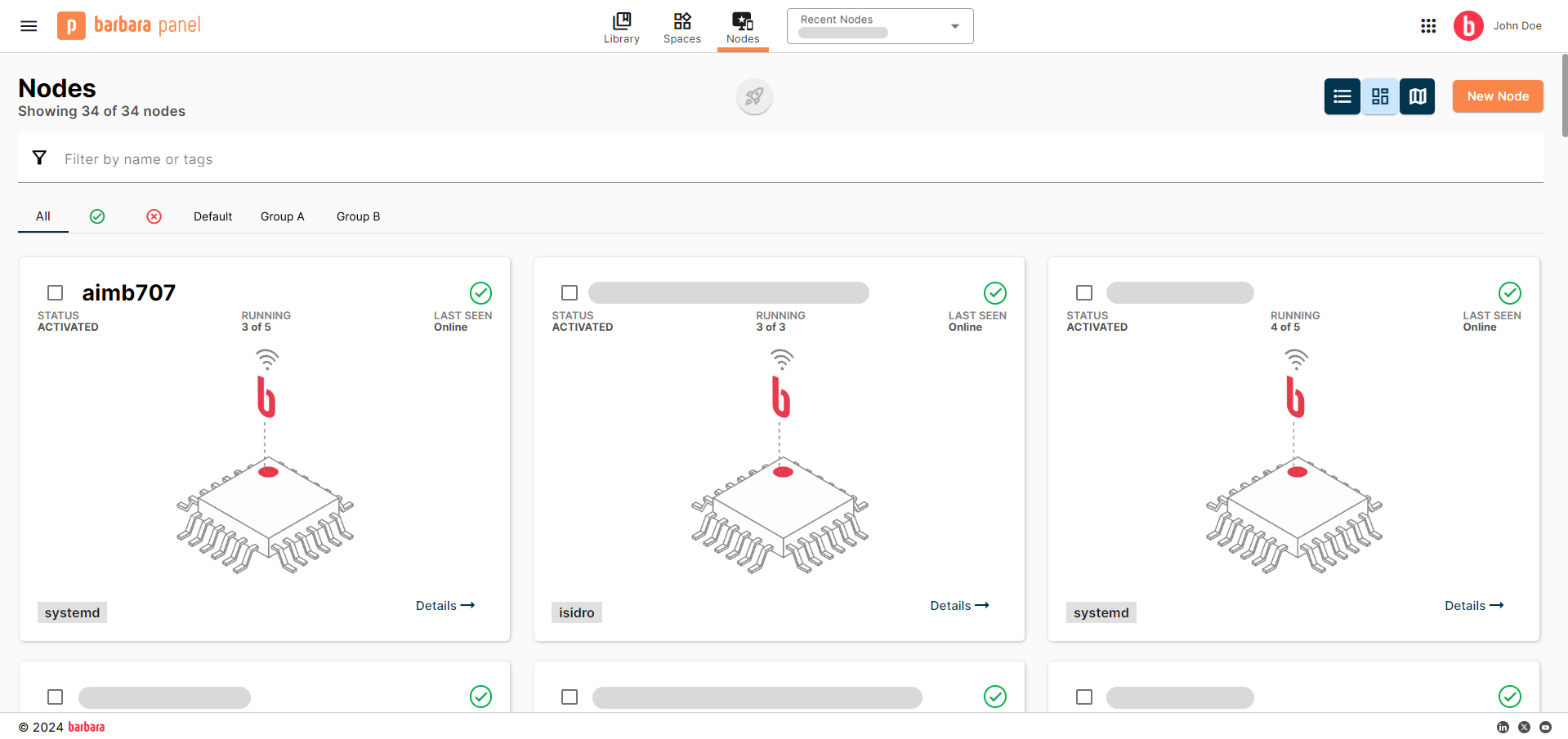This screenshot has height=739, width=1568.
Task: Show only offline nodes tab
Action: pyautogui.click(x=154, y=216)
